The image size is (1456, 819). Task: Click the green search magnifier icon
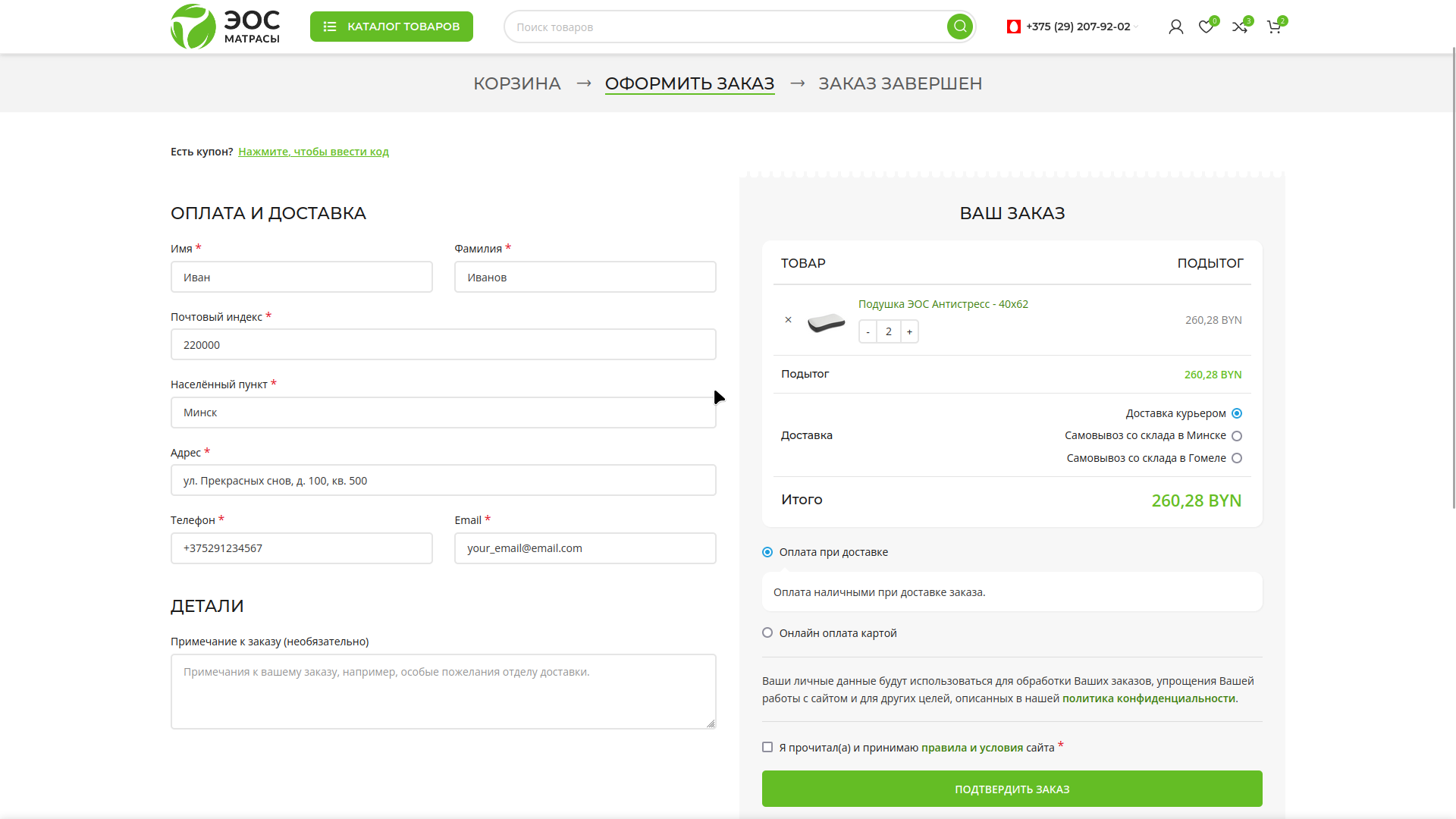tap(959, 27)
